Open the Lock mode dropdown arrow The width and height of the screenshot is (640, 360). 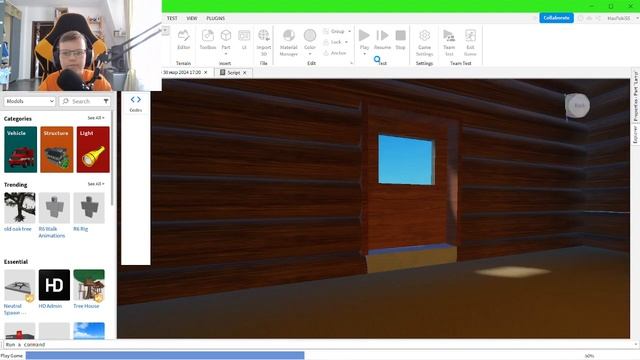click(346, 42)
